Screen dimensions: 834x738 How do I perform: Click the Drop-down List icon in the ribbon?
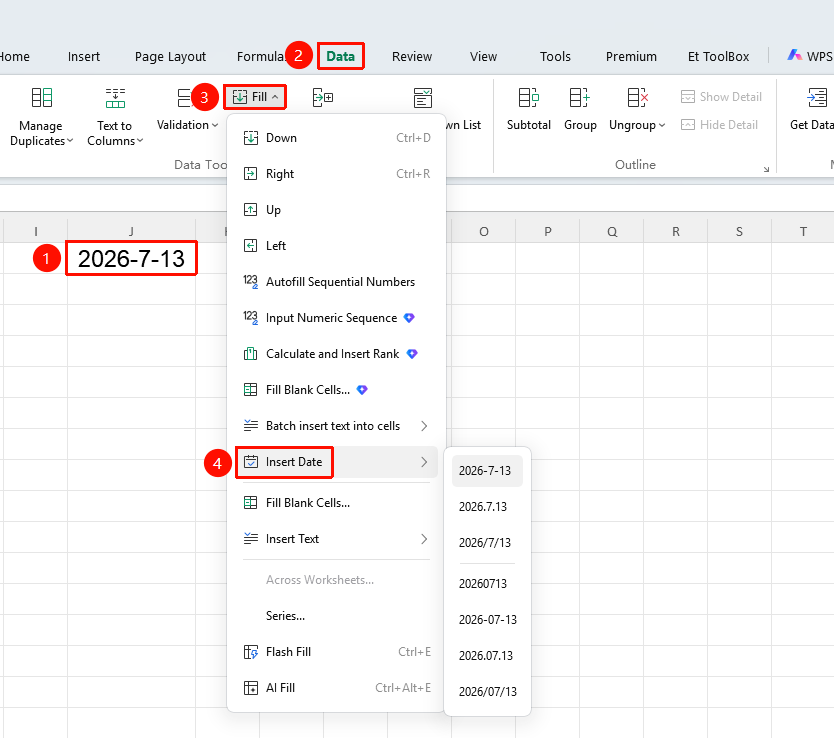point(423,98)
